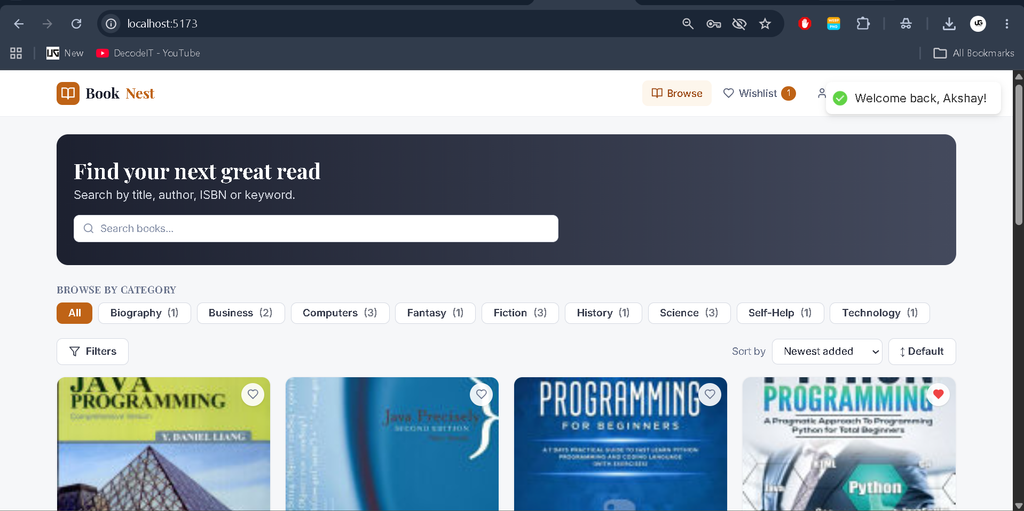This screenshot has height=511, width=1024.
Task: Go back using the browser back arrow
Action: pos(19,24)
